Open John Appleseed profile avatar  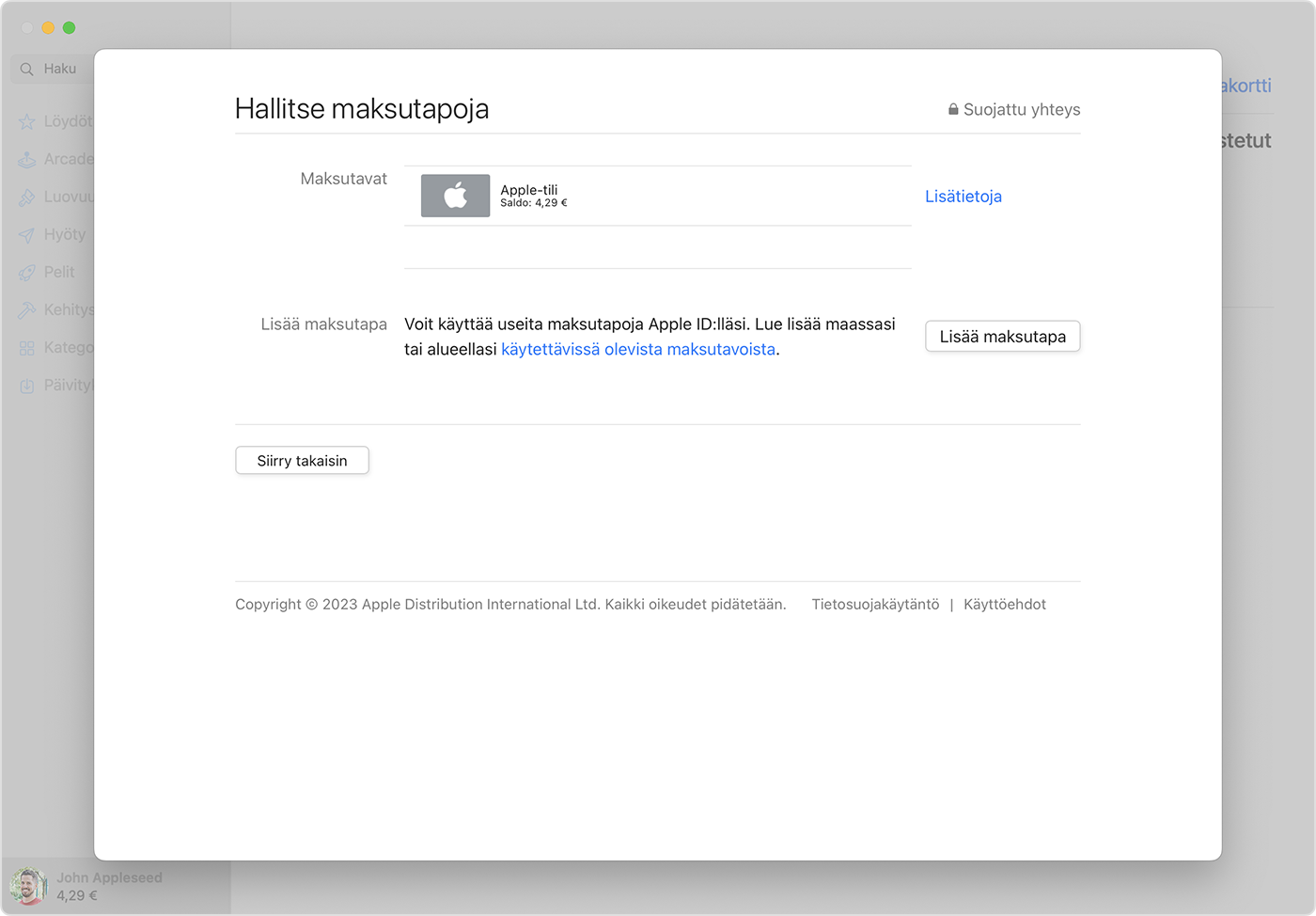point(28,886)
